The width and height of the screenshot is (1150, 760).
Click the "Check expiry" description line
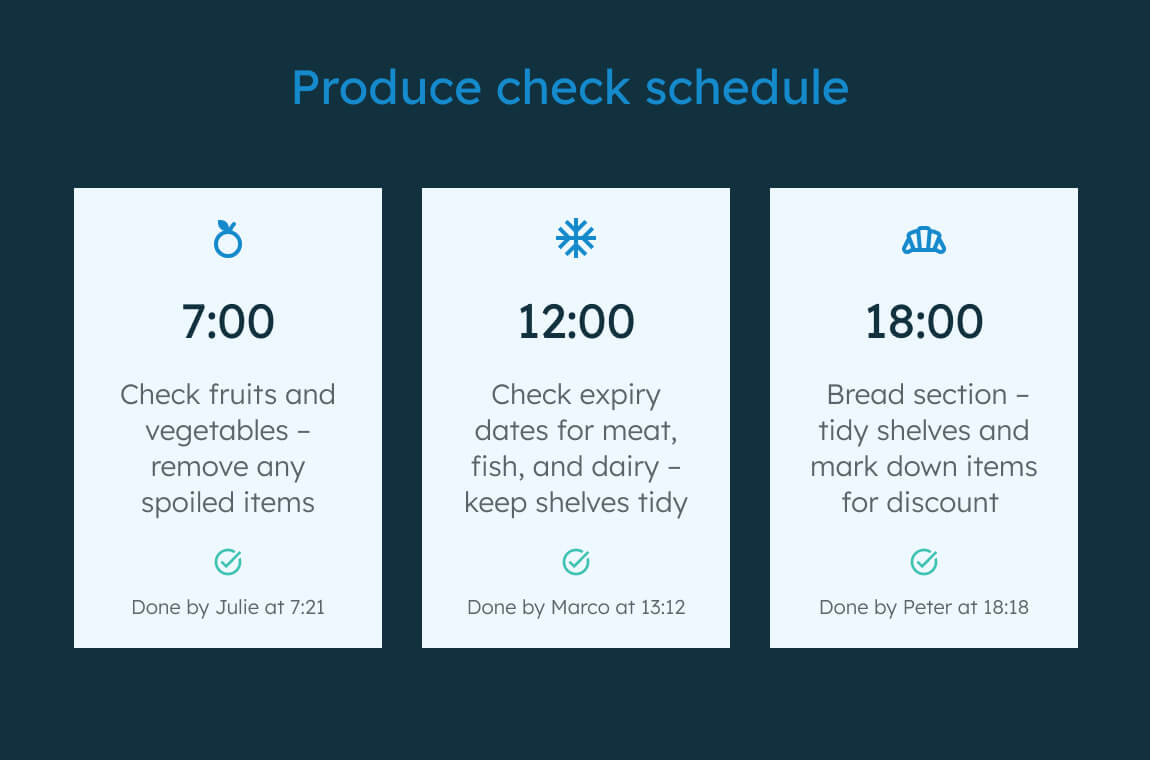(x=576, y=395)
